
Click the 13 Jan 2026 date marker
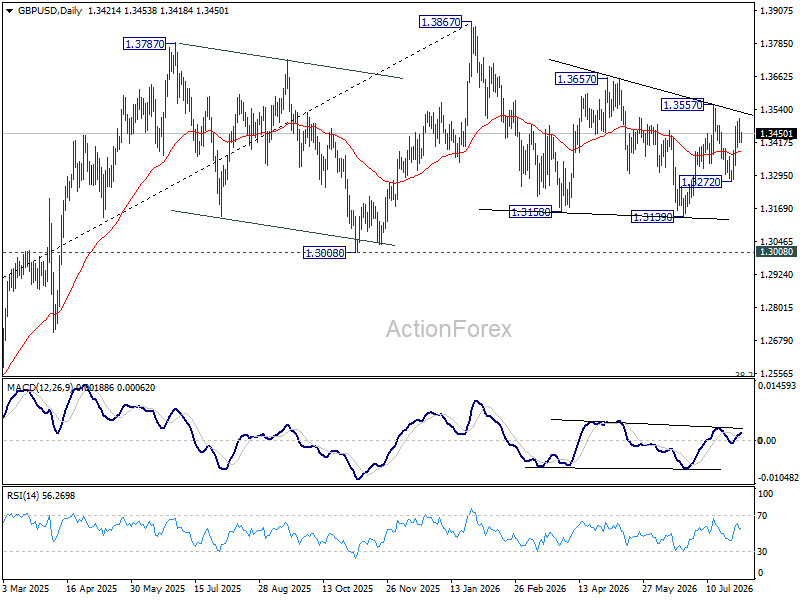[476, 588]
